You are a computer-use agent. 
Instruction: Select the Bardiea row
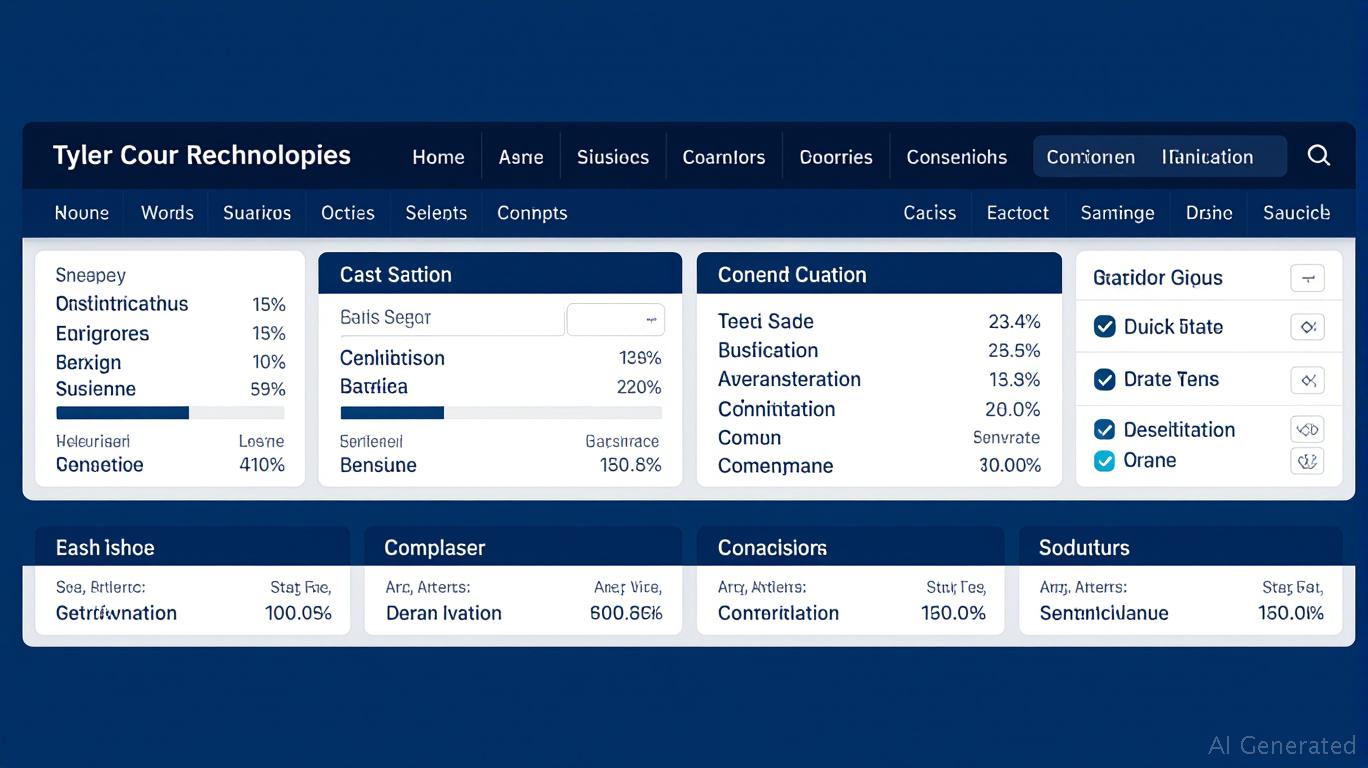[500, 387]
